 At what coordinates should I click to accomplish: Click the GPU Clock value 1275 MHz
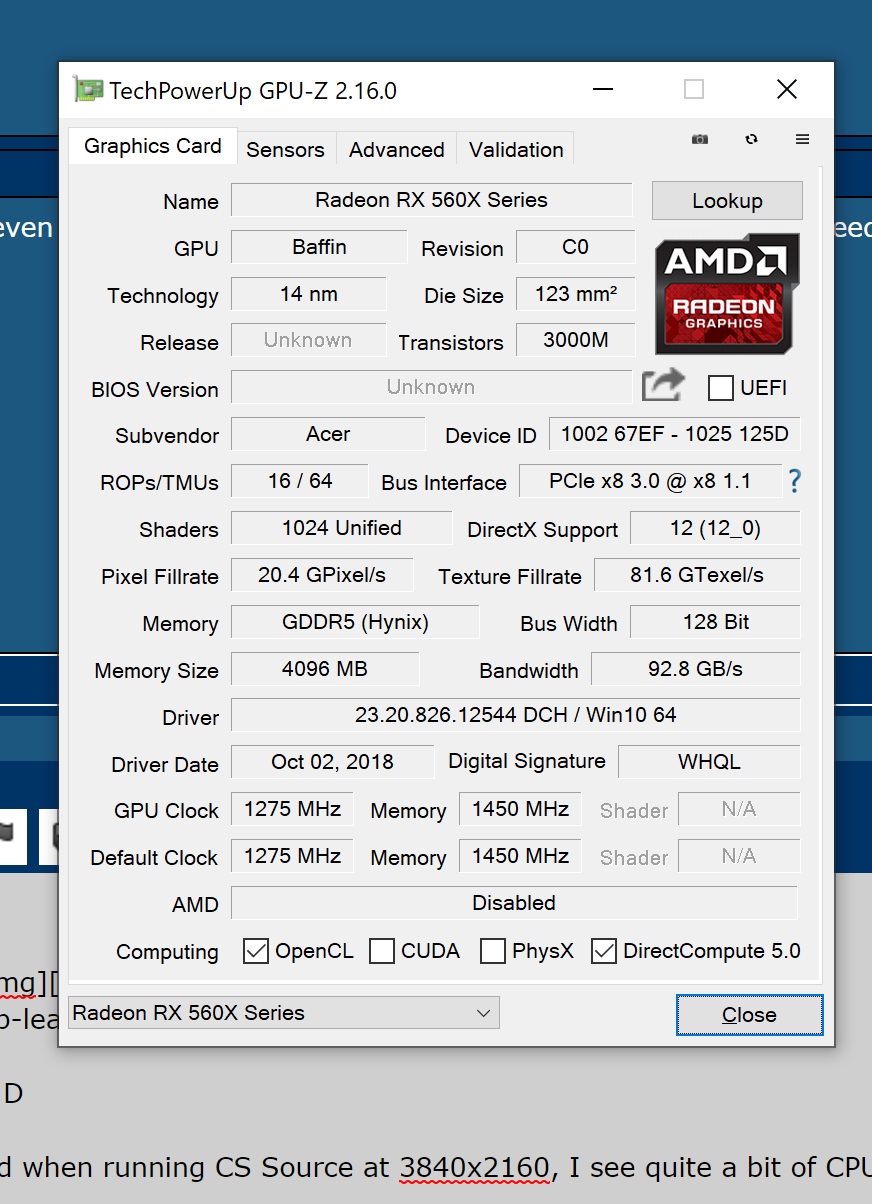[292, 808]
